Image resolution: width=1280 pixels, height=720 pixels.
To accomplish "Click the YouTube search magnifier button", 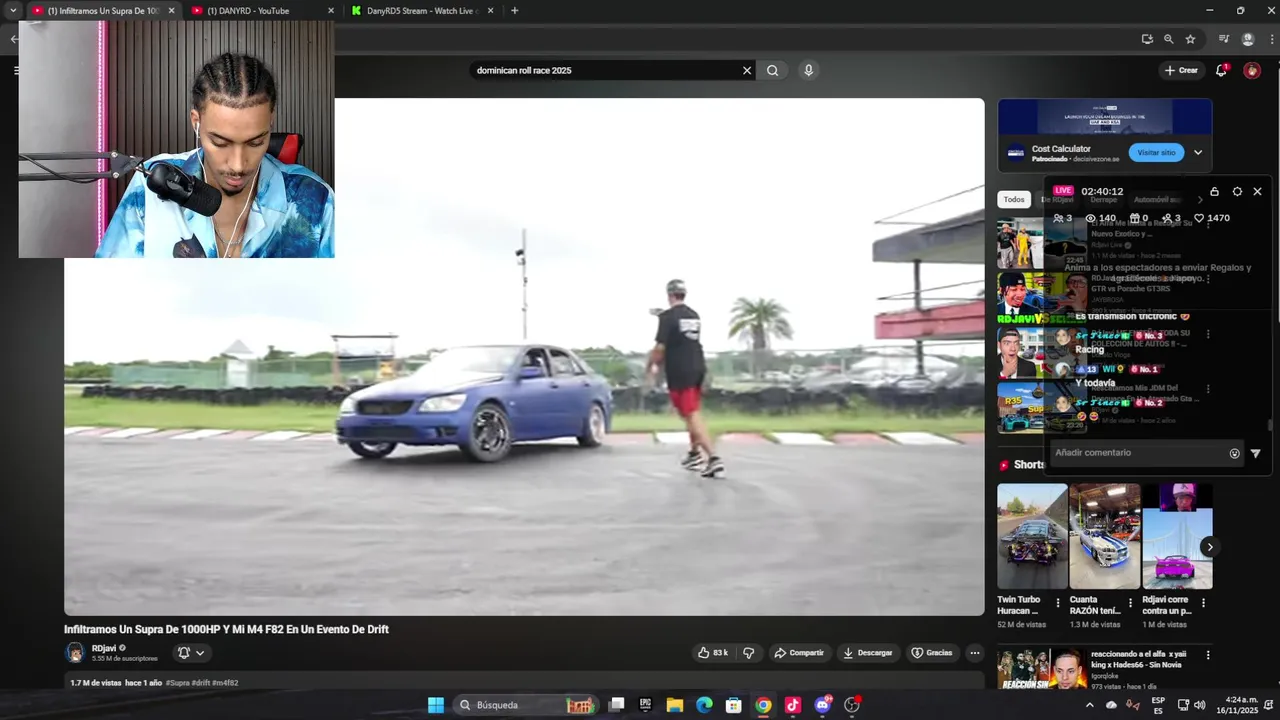I will coord(772,70).
